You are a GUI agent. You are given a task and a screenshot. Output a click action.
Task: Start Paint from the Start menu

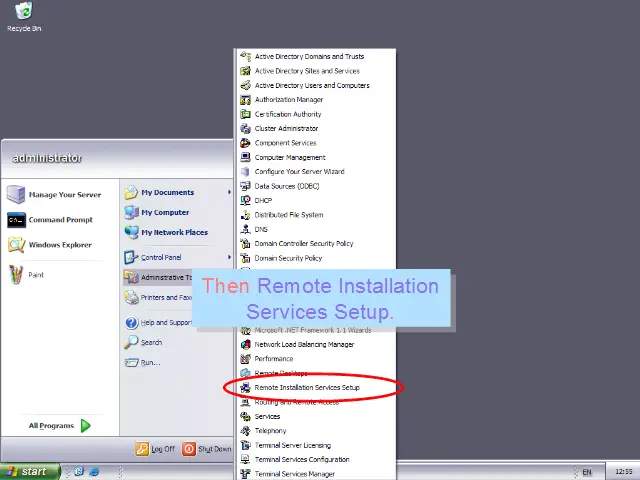(x=16, y=274)
